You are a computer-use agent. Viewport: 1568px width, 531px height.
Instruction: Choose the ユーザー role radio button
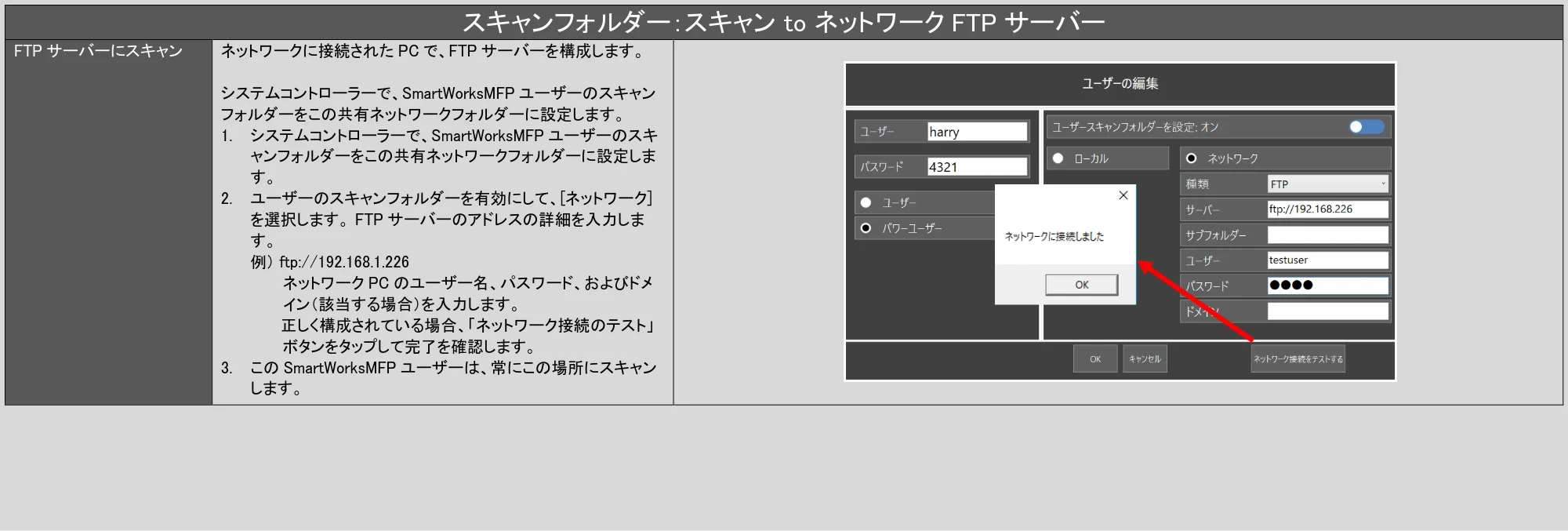coord(866,202)
